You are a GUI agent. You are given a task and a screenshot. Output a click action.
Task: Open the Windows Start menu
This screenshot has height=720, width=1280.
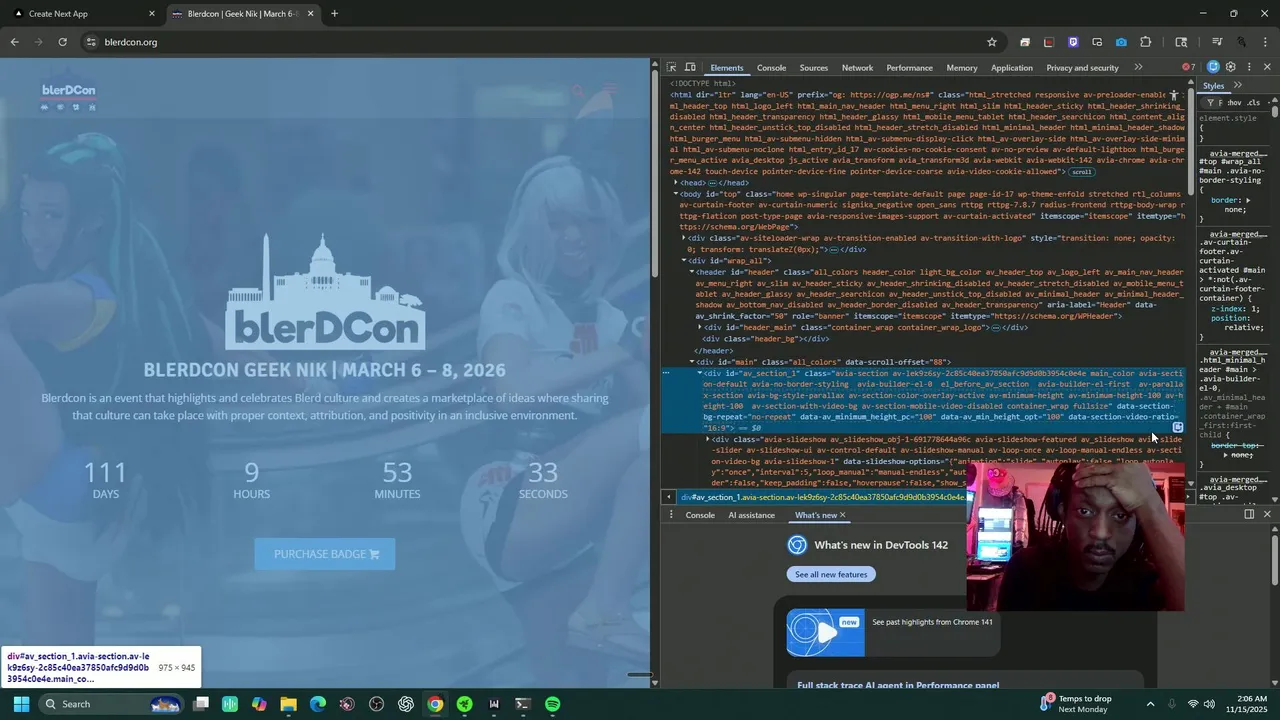21,704
